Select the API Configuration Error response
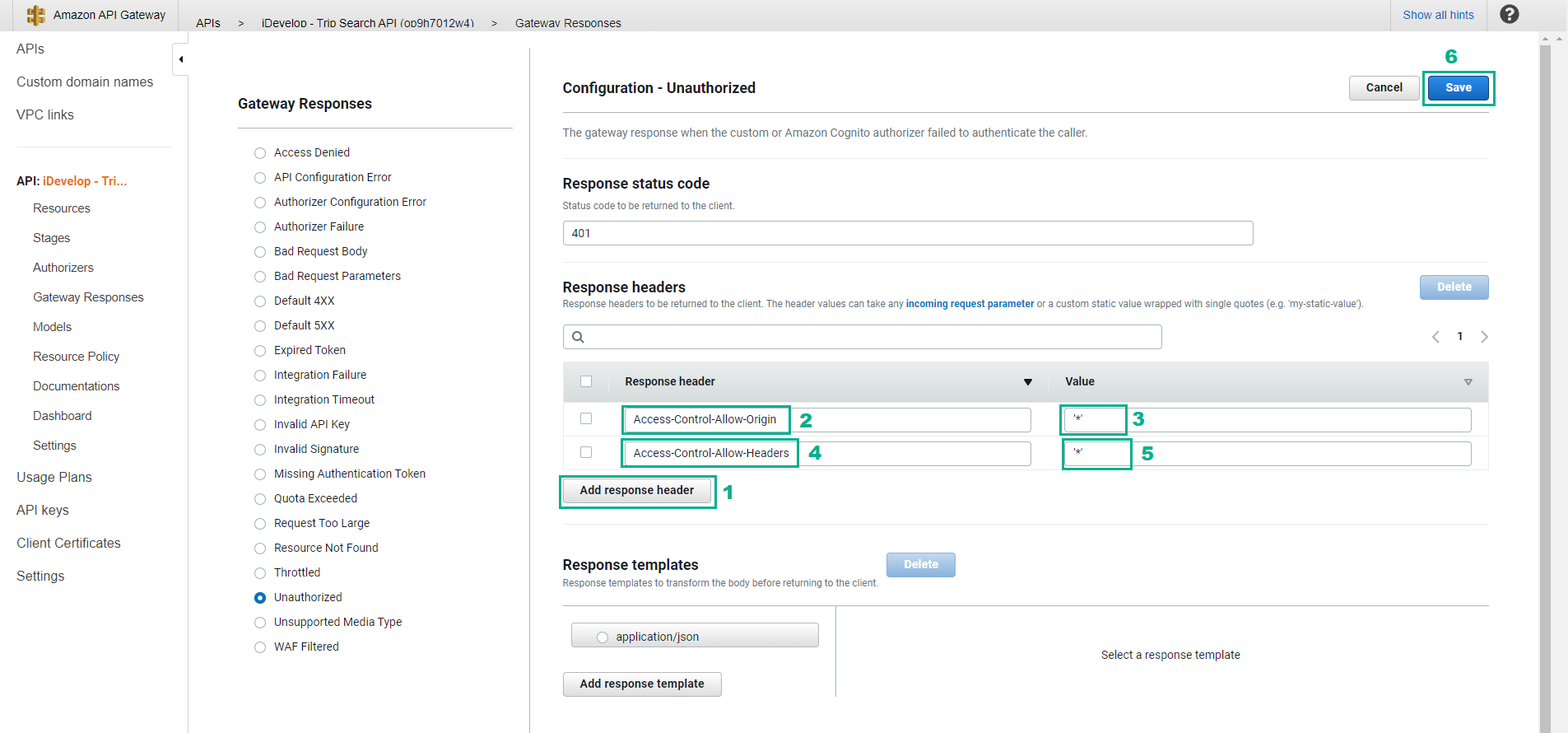The width and height of the screenshot is (1568, 733). coord(260,178)
